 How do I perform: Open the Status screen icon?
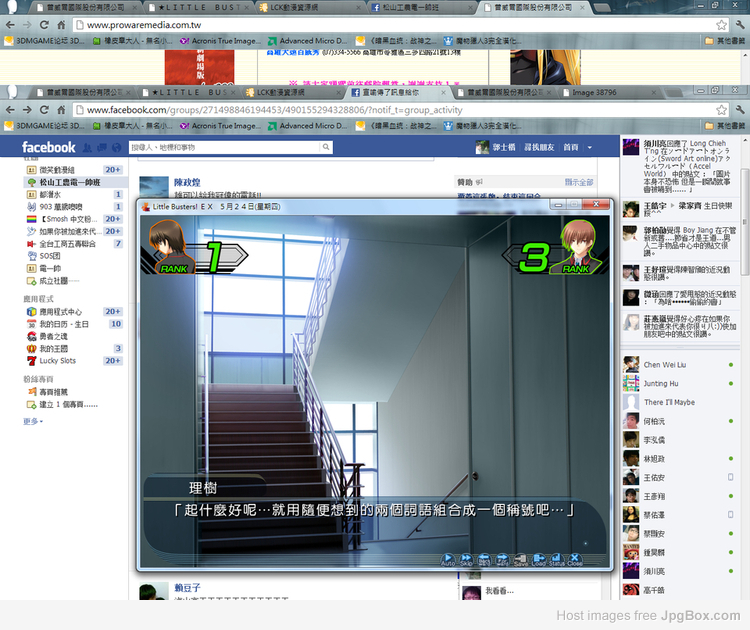(556, 560)
